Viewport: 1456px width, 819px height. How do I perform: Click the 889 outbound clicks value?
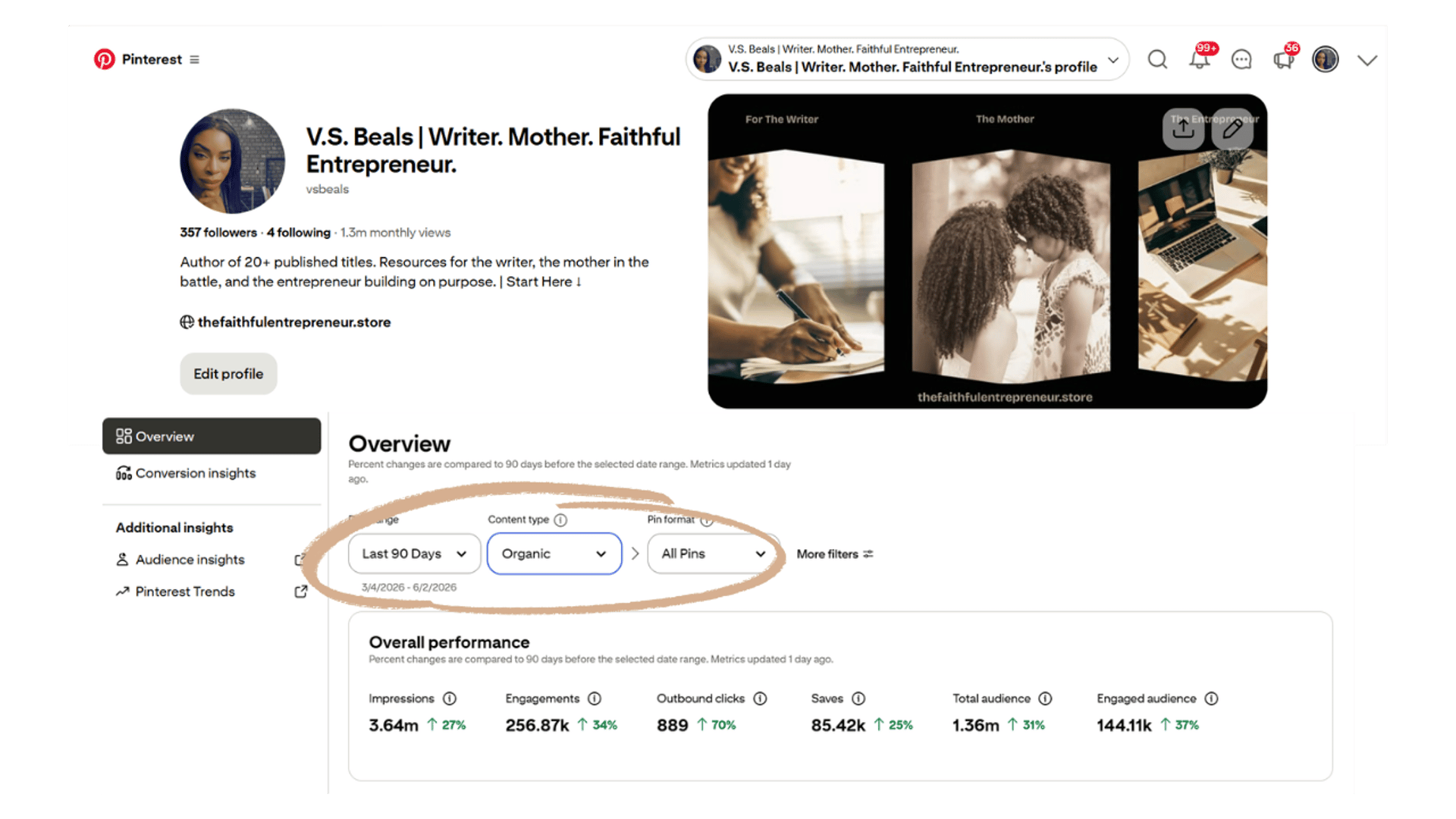pos(673,726)
